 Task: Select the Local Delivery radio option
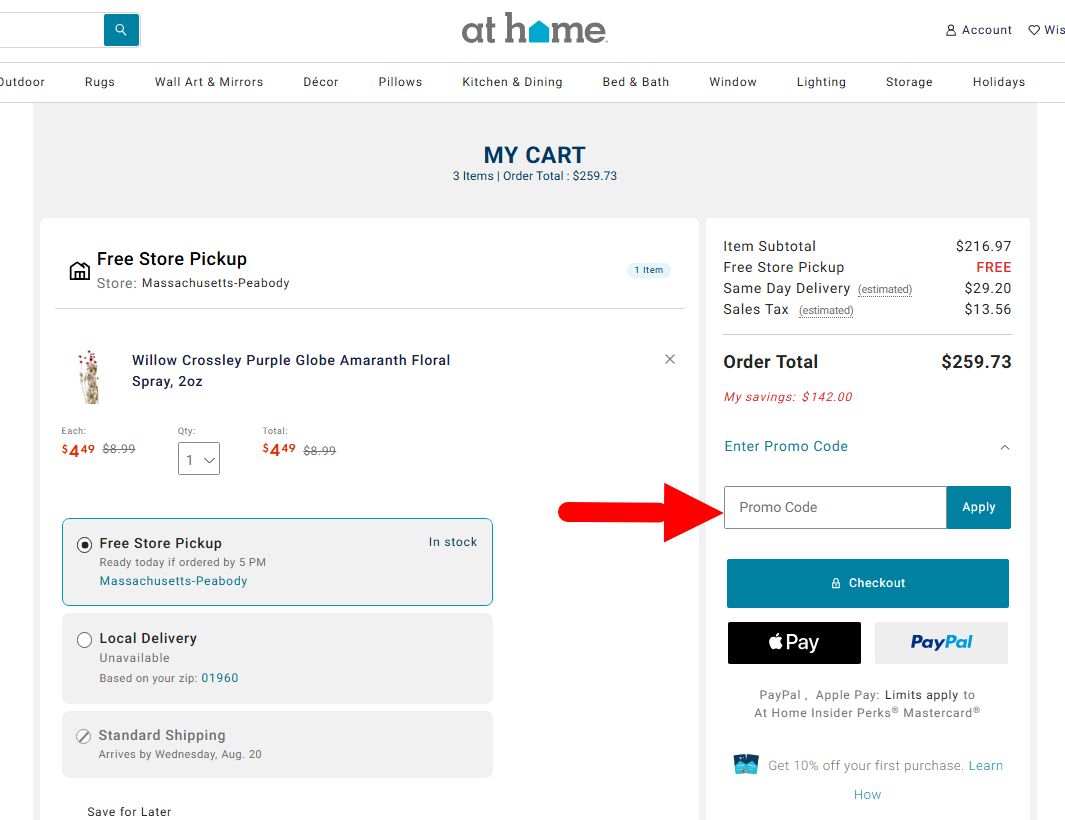click(x=85, y=640)
